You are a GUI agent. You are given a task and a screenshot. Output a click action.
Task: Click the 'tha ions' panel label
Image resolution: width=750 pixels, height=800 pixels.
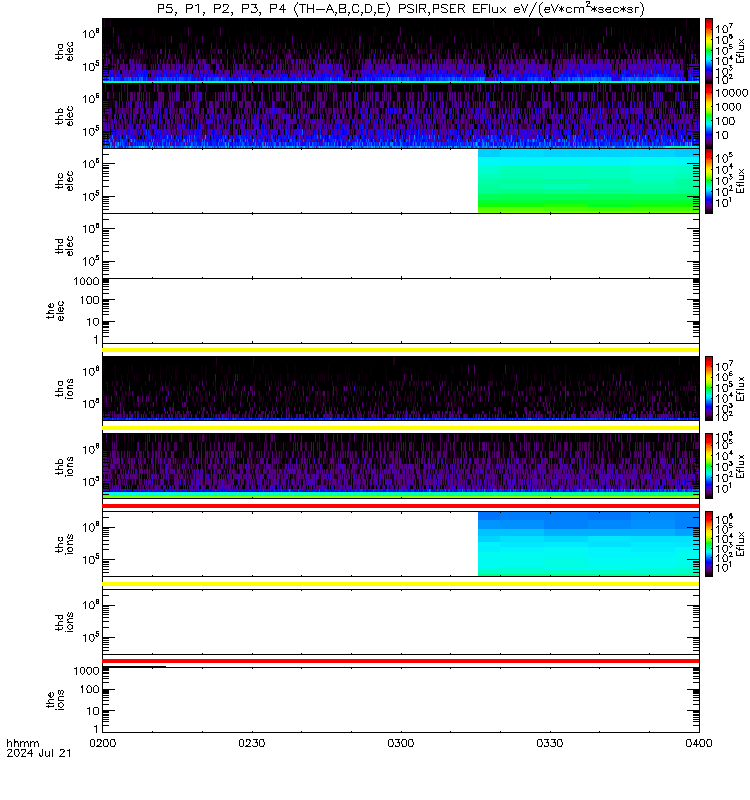tap(64, 389)
